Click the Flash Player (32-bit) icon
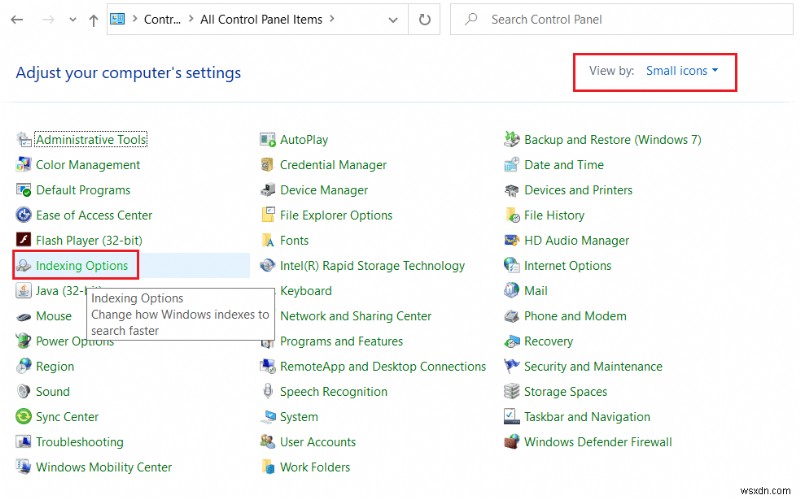This screenshot has width=800, height=499. (x=24, y=241)
